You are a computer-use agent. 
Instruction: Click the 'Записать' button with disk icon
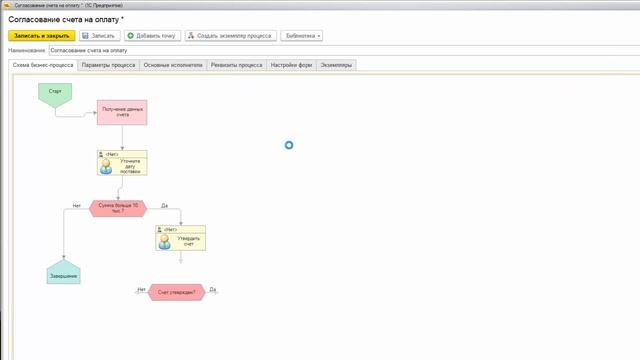pos(100,36)
